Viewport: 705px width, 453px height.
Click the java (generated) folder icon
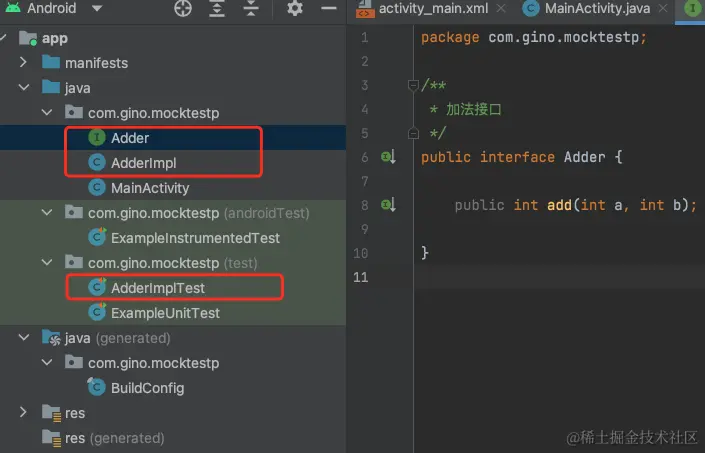click(x=51, y=338)
